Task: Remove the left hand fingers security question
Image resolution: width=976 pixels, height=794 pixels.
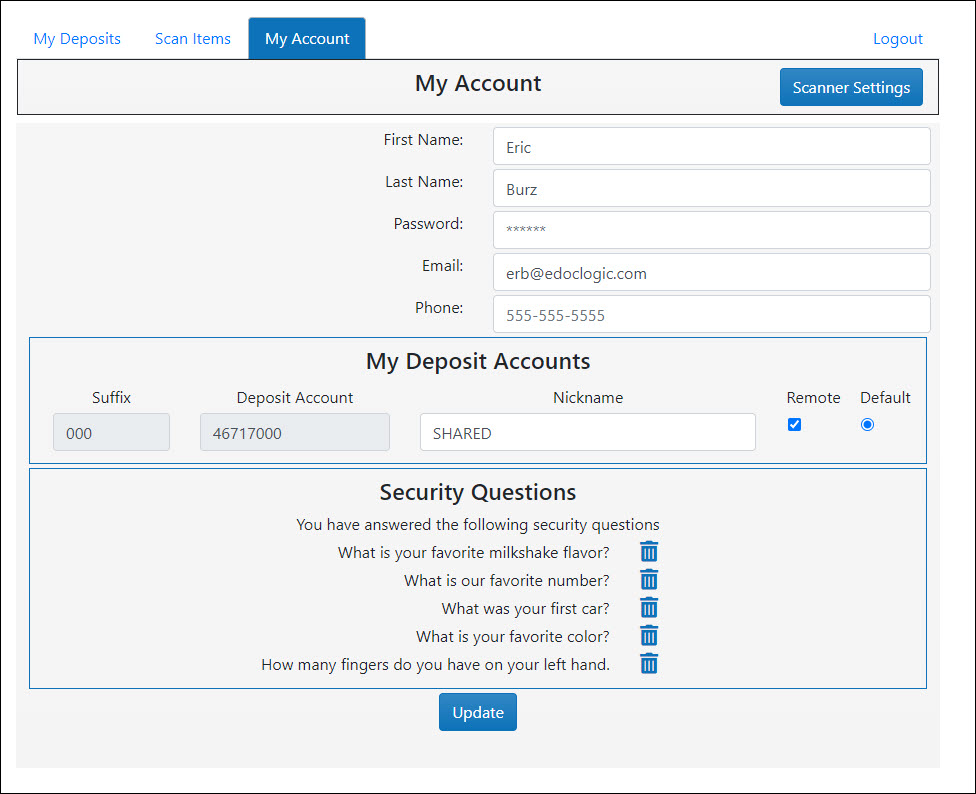Action: pyautogui.click(x=649, y=663)
